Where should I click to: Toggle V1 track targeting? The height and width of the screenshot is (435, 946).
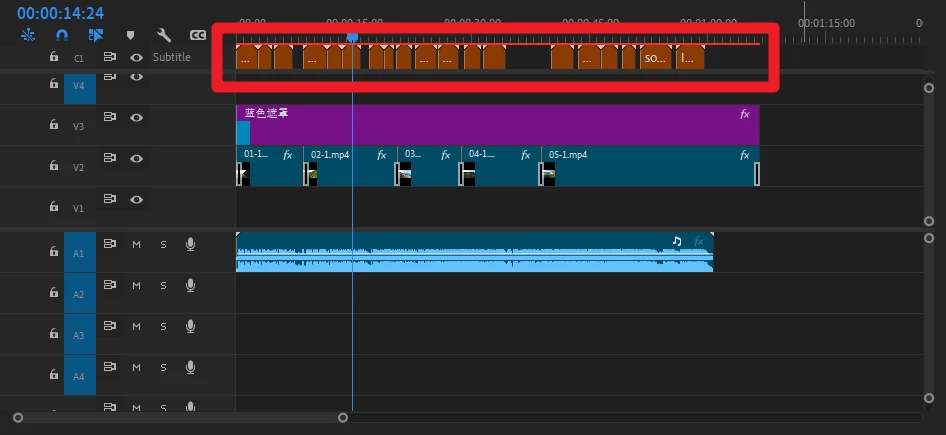(x=80, y=208)
